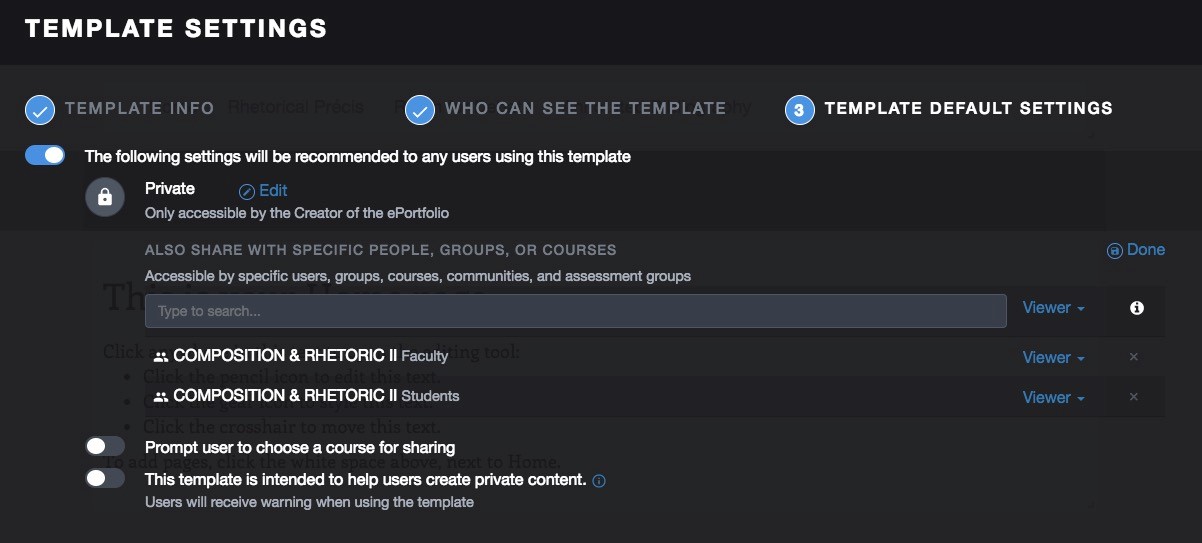Click the Template Info checkmark icon

pyautogui.click(x=40, y=110)
